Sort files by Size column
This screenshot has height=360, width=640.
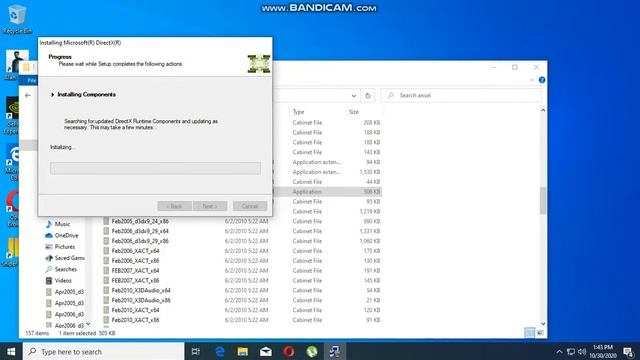[x=354, y=112]
